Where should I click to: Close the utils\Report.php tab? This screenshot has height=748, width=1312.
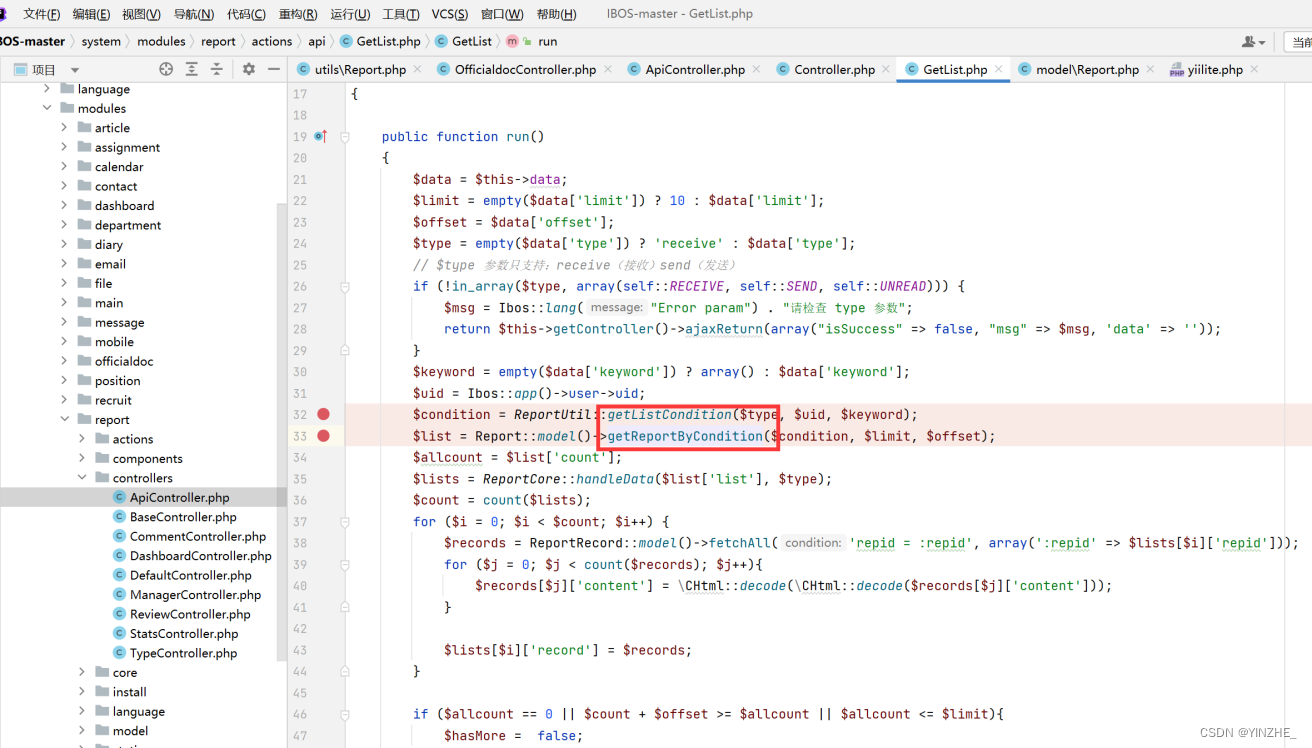tap(417, 69)
